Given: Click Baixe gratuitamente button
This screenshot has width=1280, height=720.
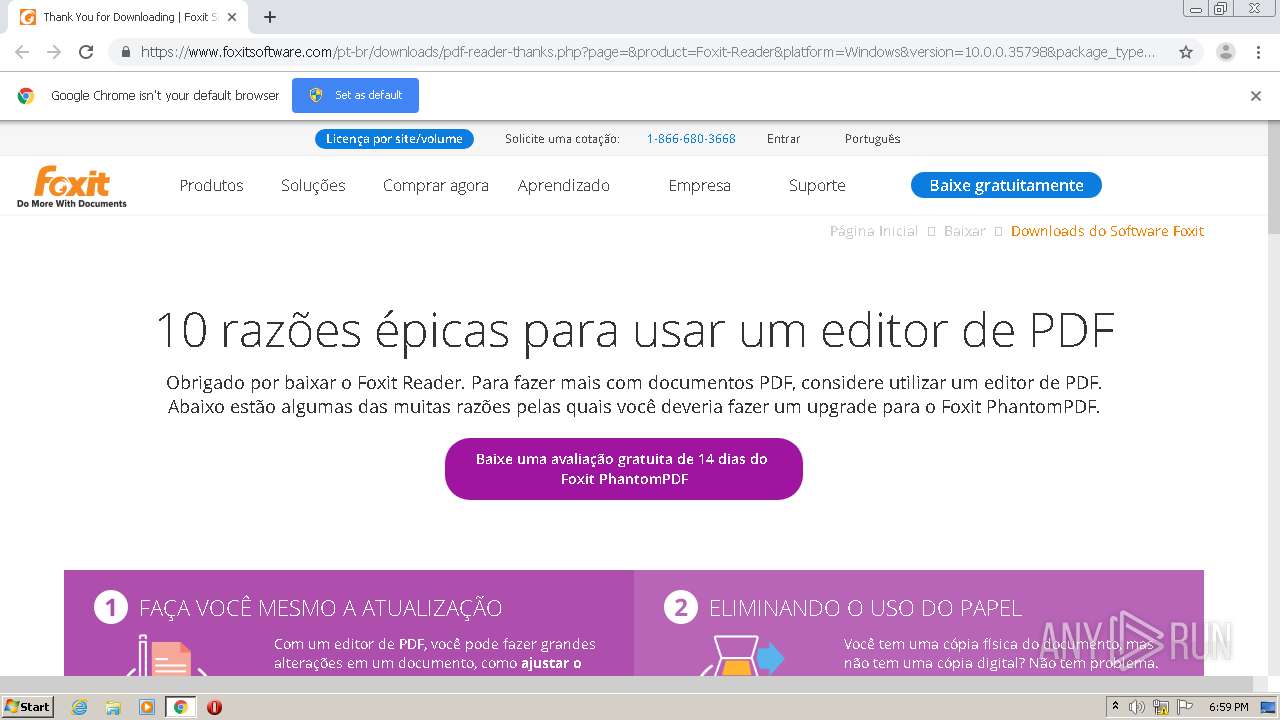Looking at the screenshot, I should [1006, 185].
